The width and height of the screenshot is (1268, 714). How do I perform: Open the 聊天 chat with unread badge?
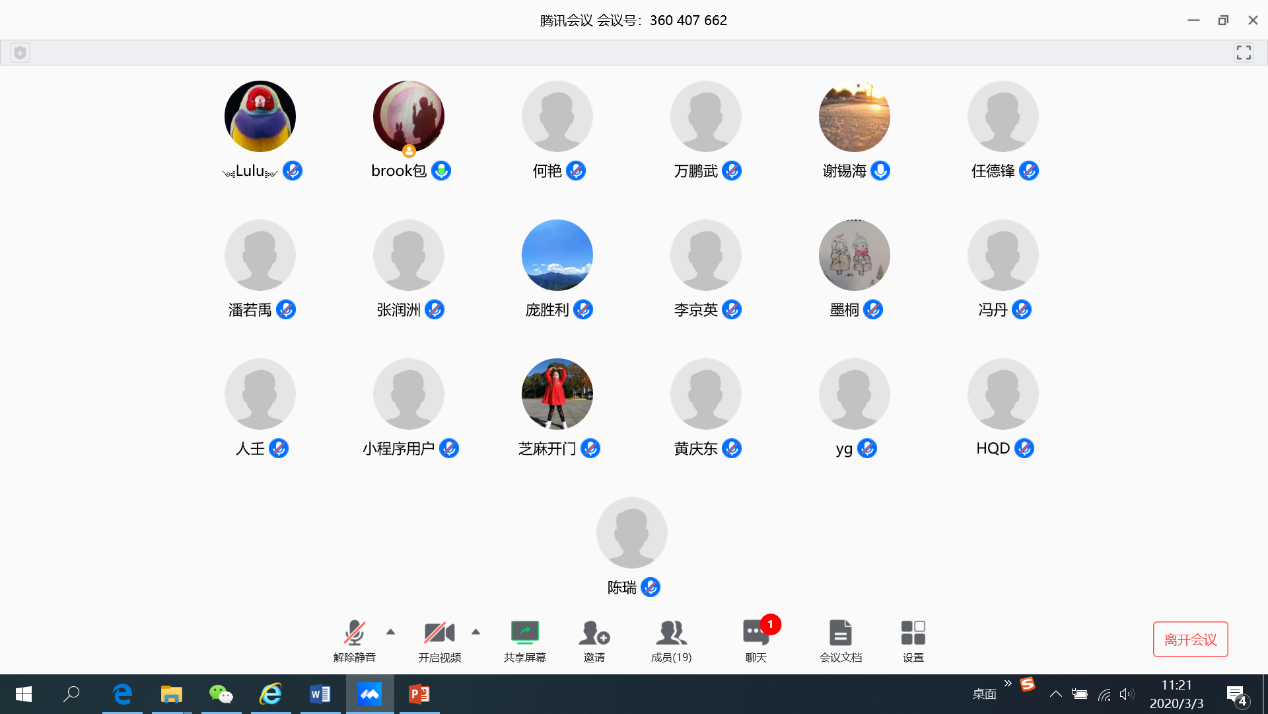[x=755, y=639]
